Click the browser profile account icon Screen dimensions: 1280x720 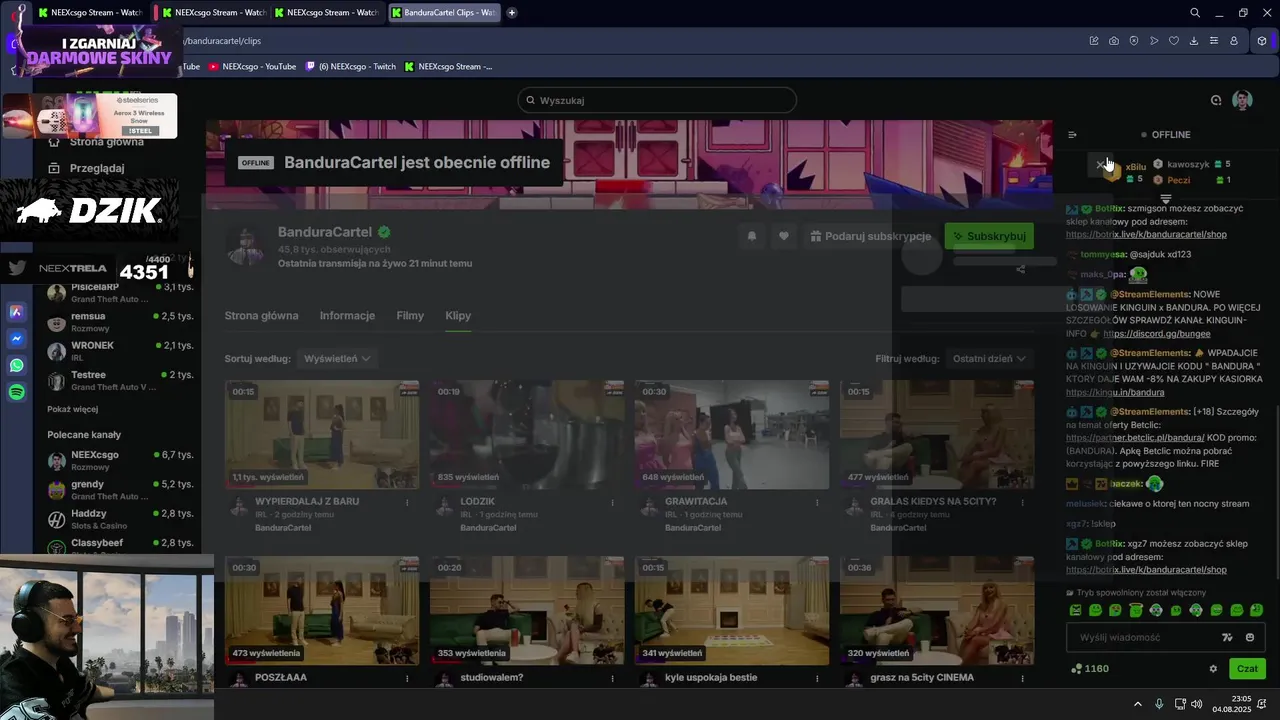click(x=1234, y=41)
